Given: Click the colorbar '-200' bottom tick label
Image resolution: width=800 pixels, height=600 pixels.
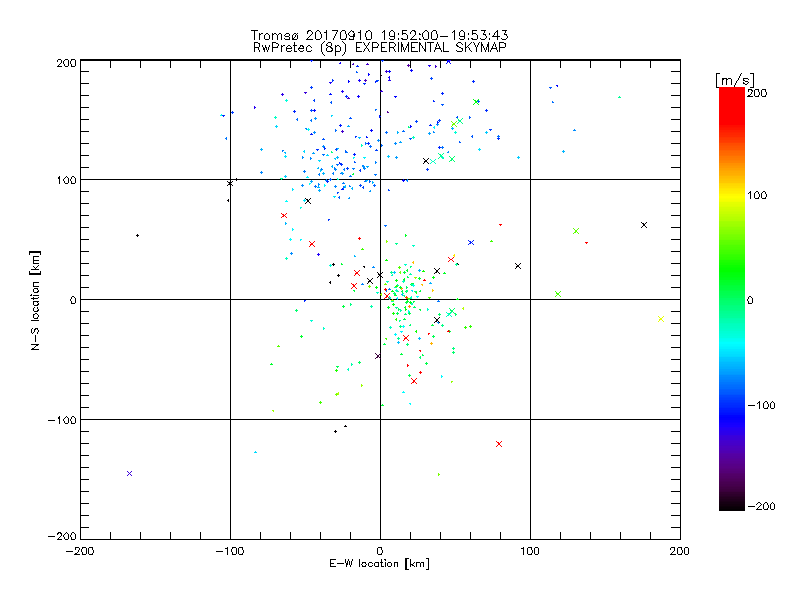Looking at the screenshot, I should coord(761,506).
